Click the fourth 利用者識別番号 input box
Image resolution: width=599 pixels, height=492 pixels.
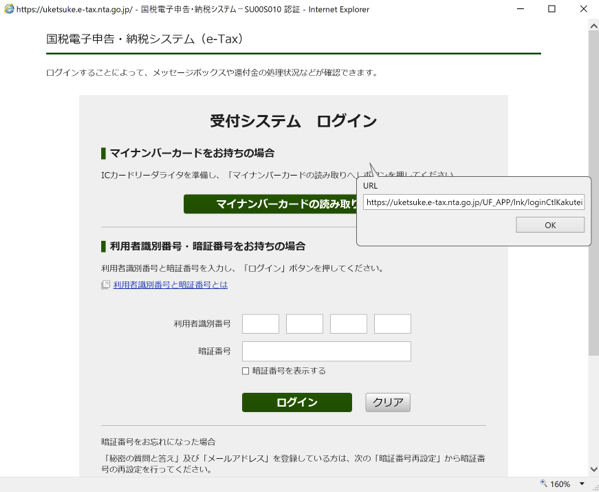(x=392, y=324)
